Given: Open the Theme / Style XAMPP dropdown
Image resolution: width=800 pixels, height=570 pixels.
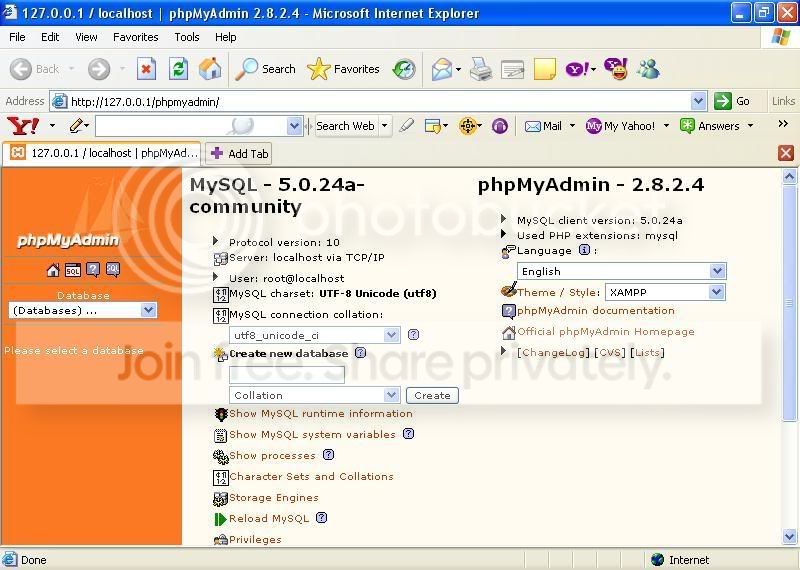Looking at the screenshot, I should click(x=665, y=292).
